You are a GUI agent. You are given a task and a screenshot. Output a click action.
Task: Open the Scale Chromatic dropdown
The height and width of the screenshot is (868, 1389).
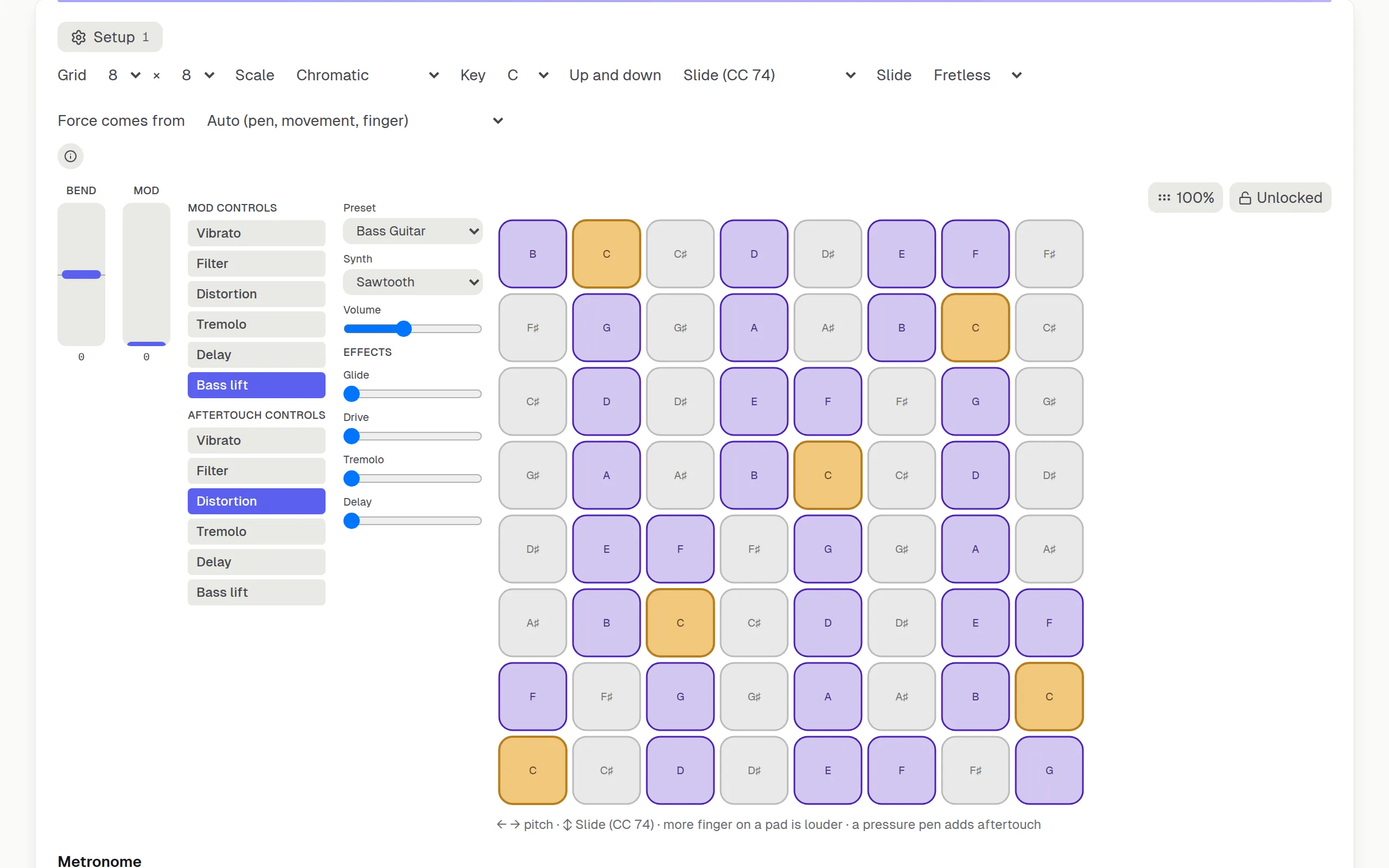point(368,75)
